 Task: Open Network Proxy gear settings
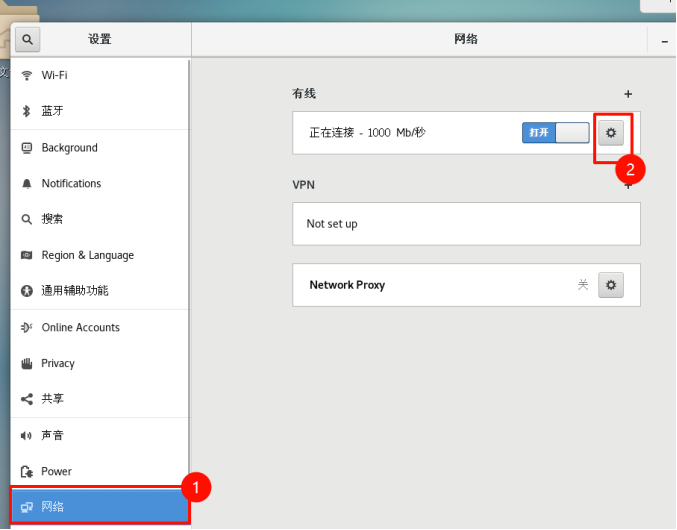[x=611, y=285]
